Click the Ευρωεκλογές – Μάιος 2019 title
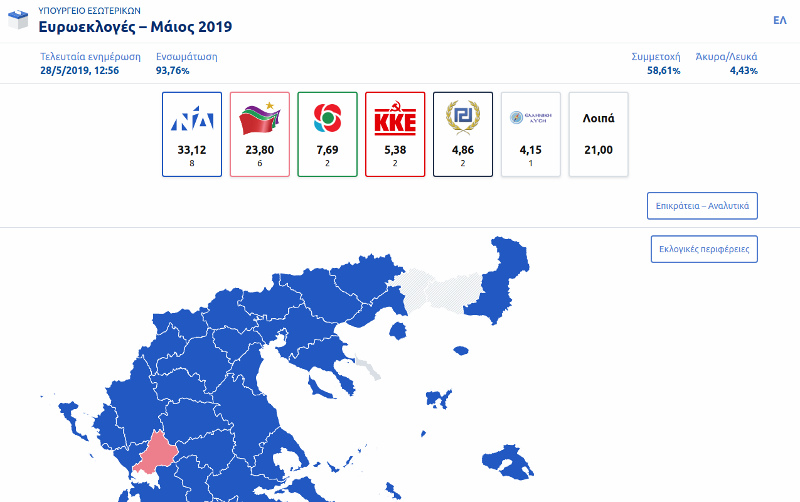Screen dimensions: 800x502 [135, 27]
